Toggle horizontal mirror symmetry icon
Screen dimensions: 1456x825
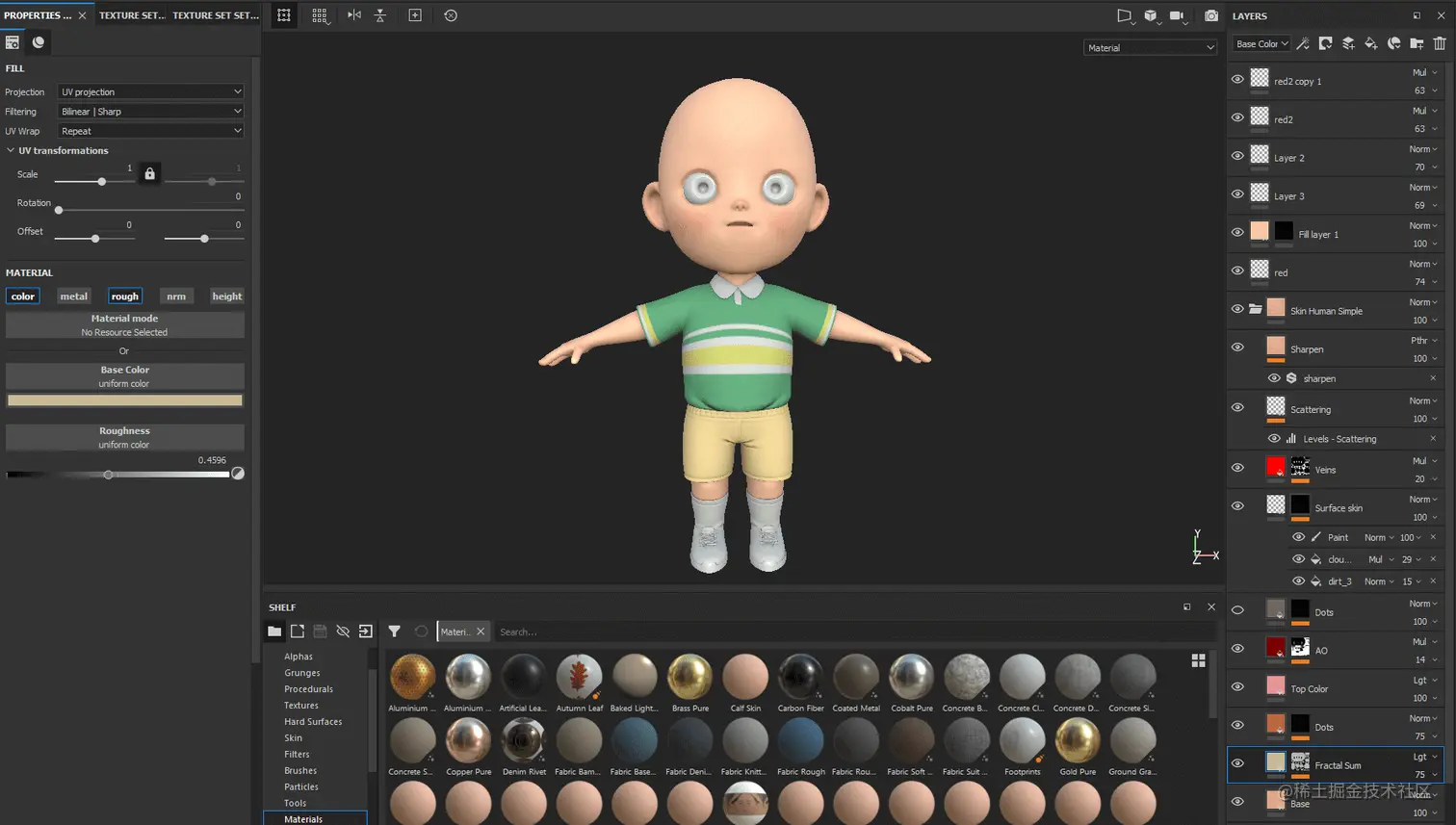(x=354, y=15)
